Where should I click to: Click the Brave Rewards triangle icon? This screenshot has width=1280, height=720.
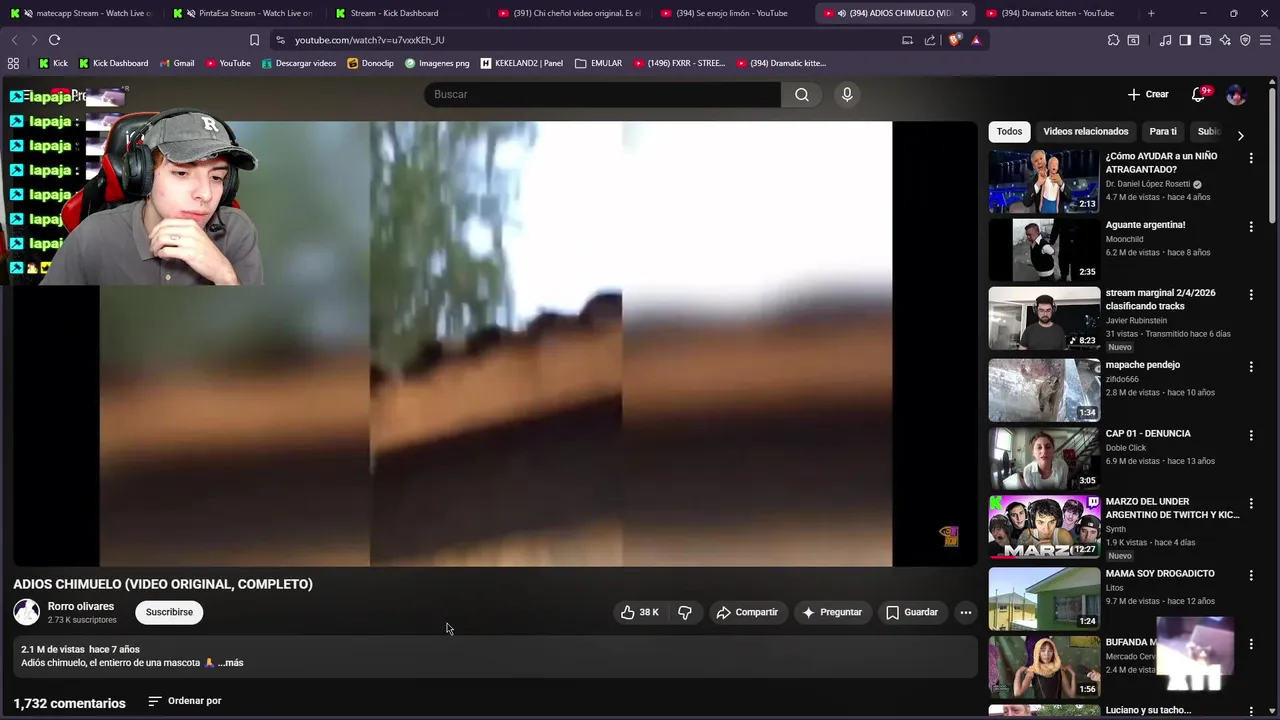[976, 40]
